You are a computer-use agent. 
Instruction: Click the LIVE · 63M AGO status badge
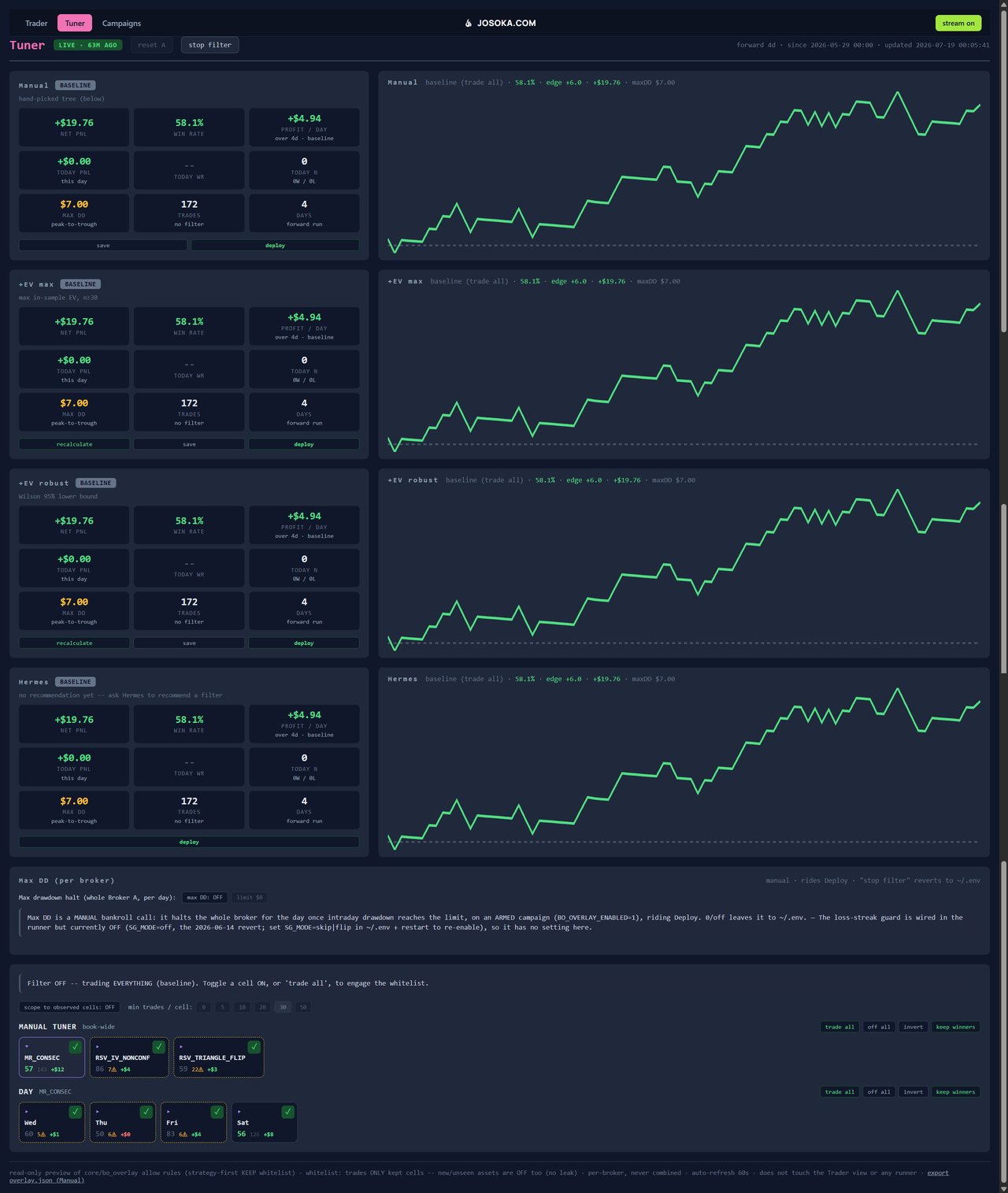87,45
